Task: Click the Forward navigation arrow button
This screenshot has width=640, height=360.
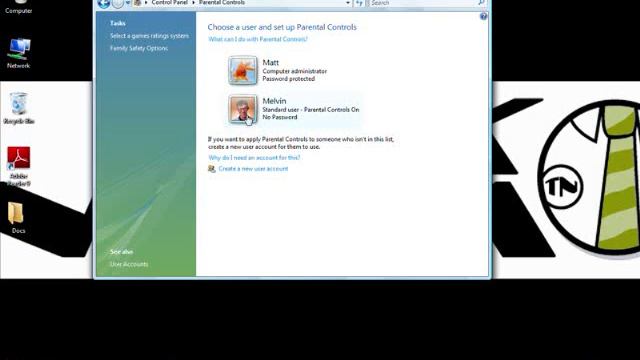Action: tap(118, 3)
